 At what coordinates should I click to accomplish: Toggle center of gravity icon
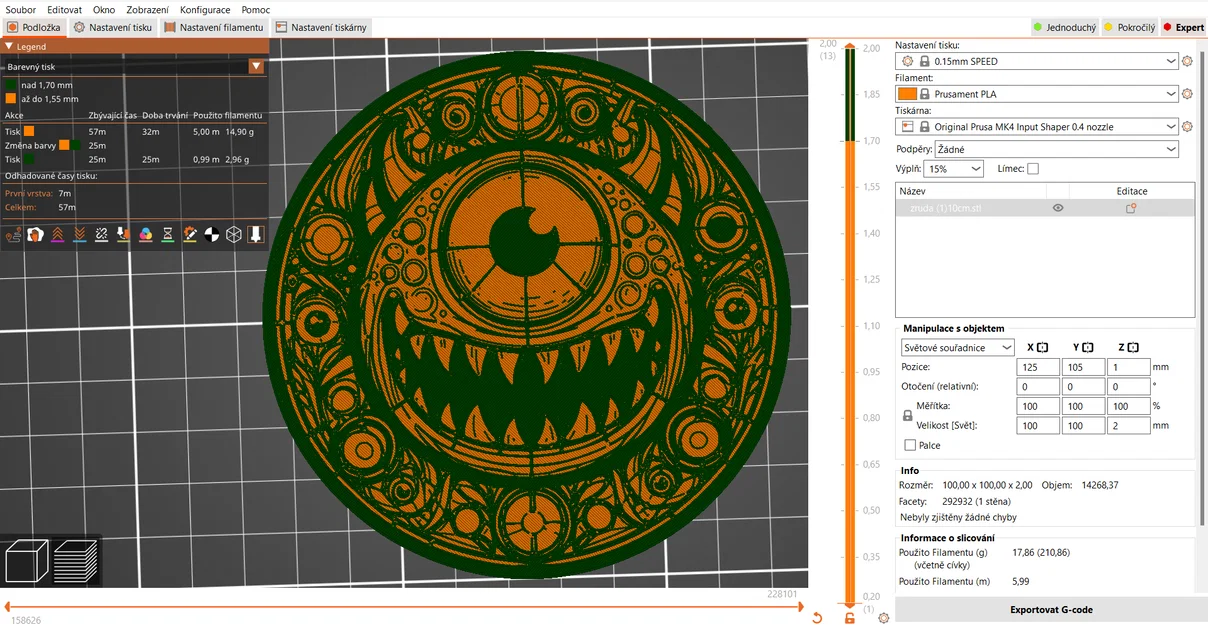point(211,234)
